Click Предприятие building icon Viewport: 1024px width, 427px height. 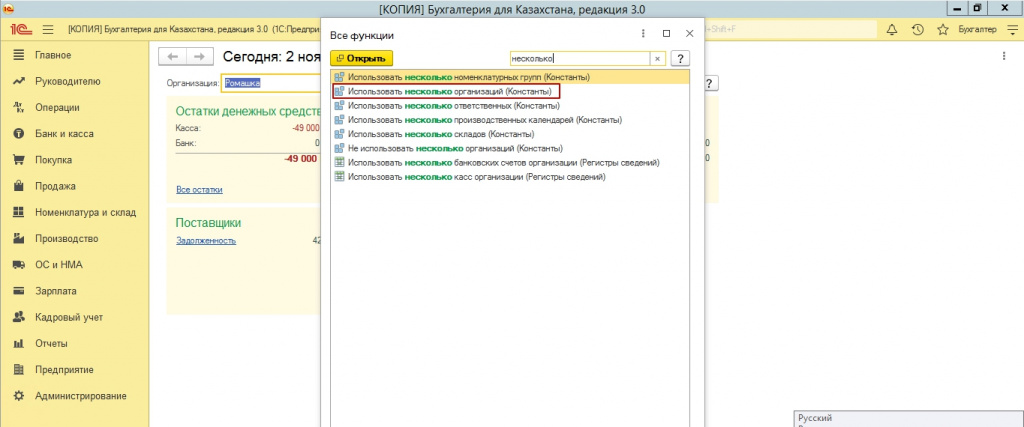19,370
